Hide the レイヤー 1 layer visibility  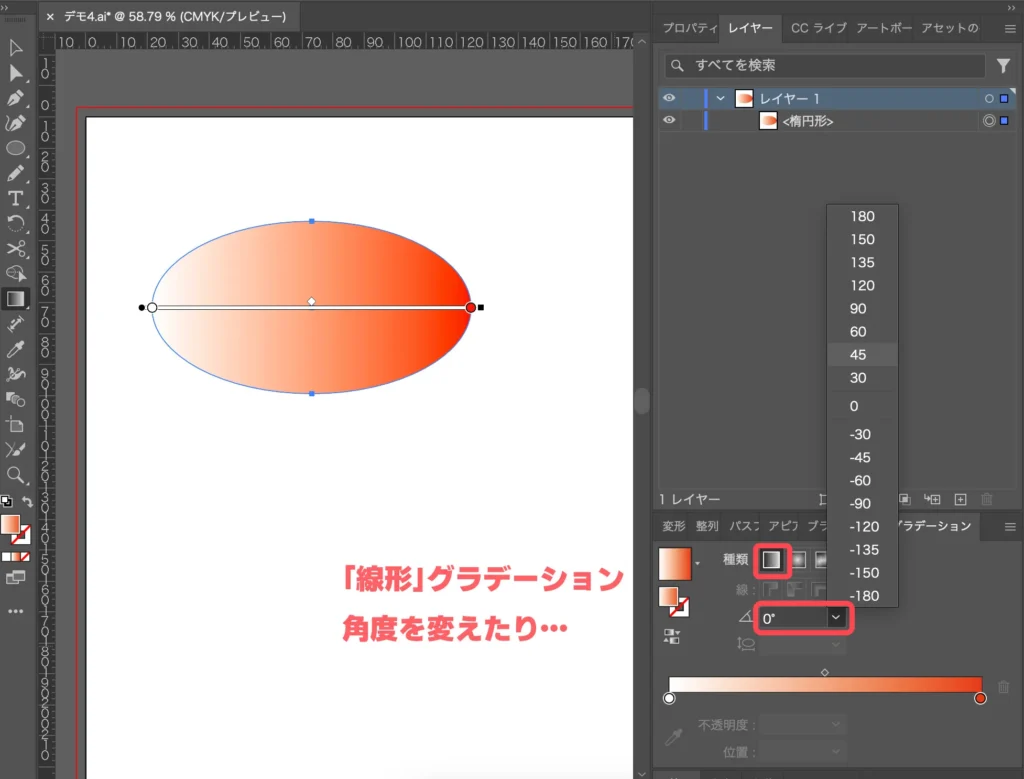point(669,98)
